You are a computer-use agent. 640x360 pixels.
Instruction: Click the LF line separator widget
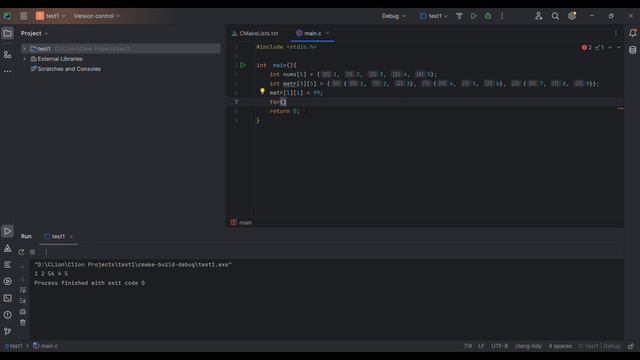(x=481, y=346)
